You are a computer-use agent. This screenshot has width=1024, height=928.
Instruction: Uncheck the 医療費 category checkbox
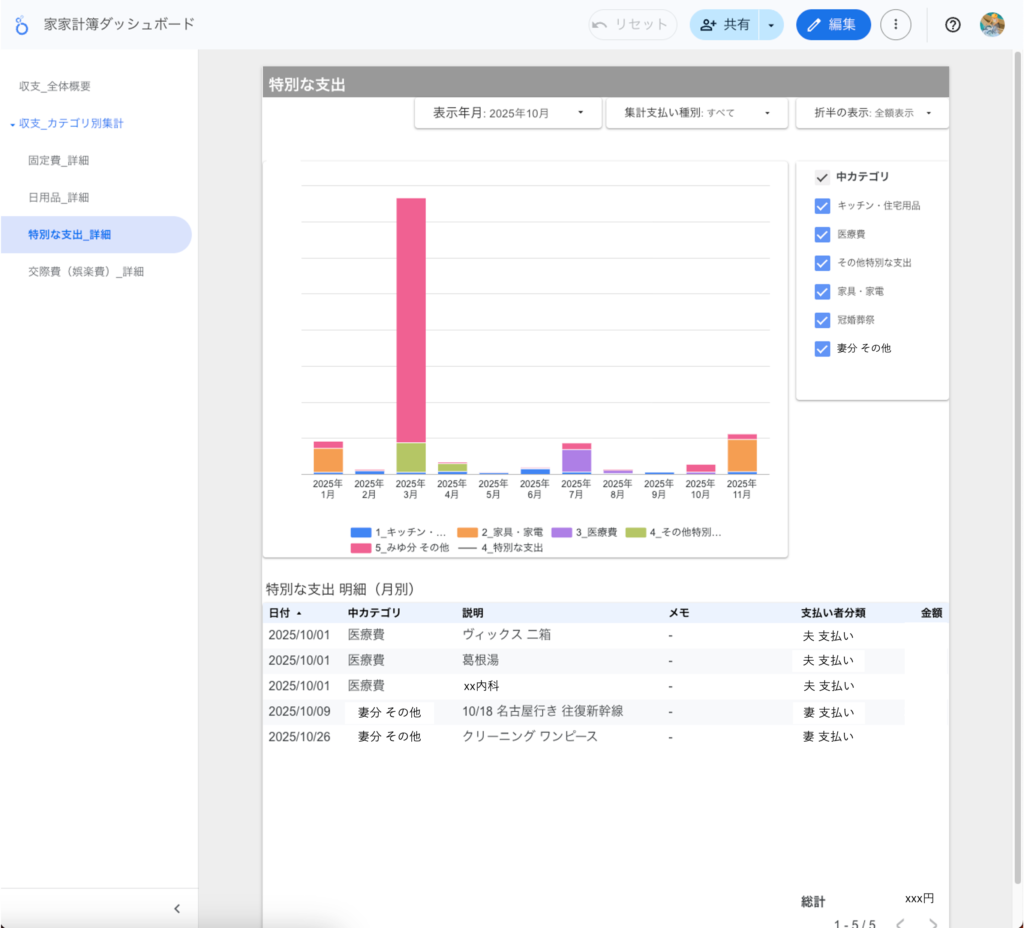tap(822, 234)
